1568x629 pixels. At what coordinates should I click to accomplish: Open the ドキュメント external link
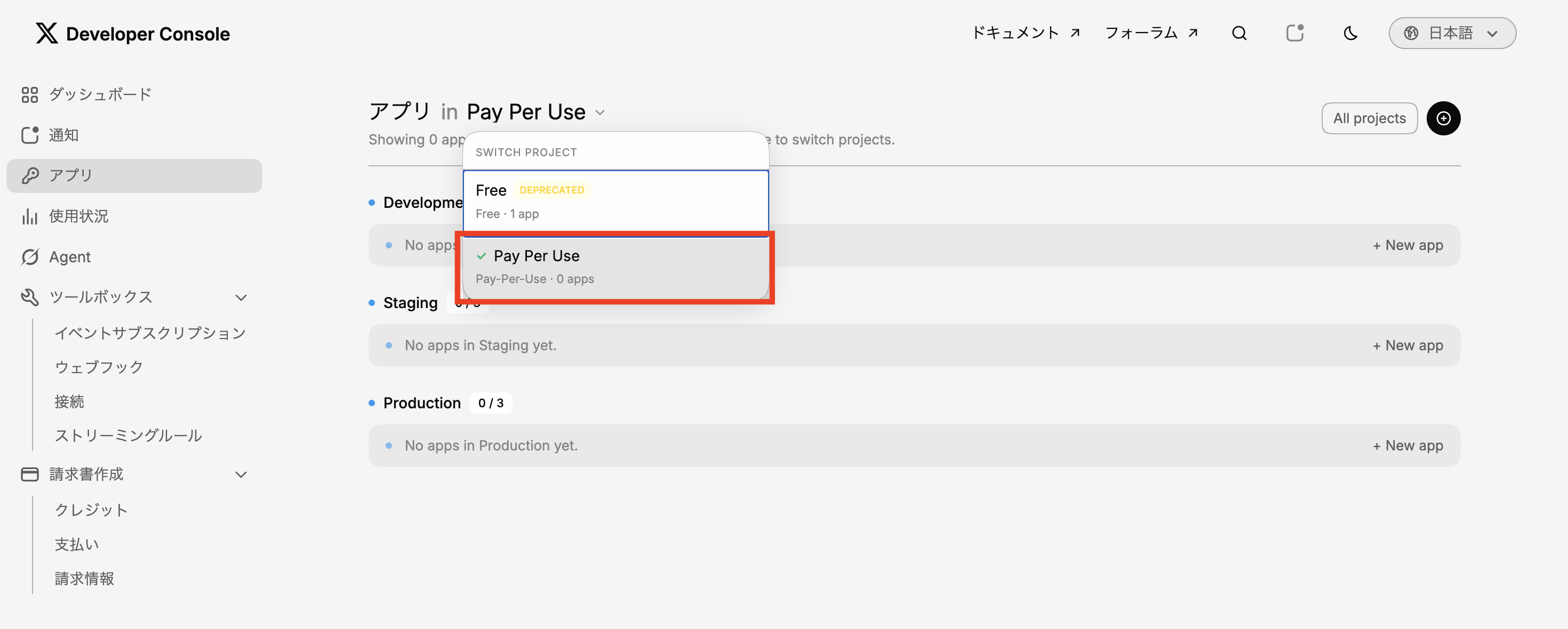click(1026, 33)
